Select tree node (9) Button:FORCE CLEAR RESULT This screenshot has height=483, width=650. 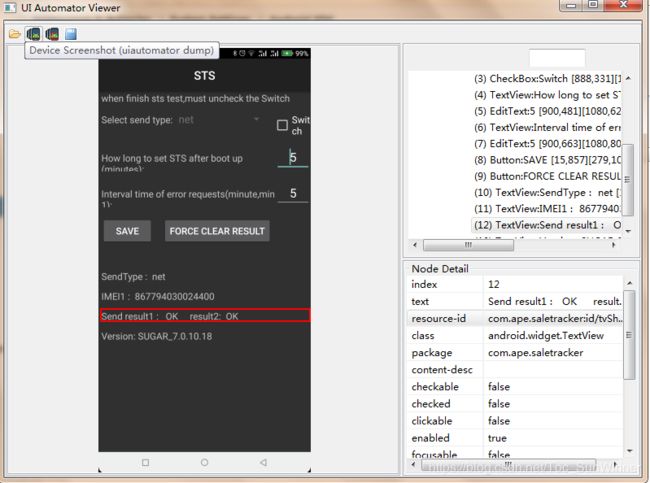coord(547,176)
